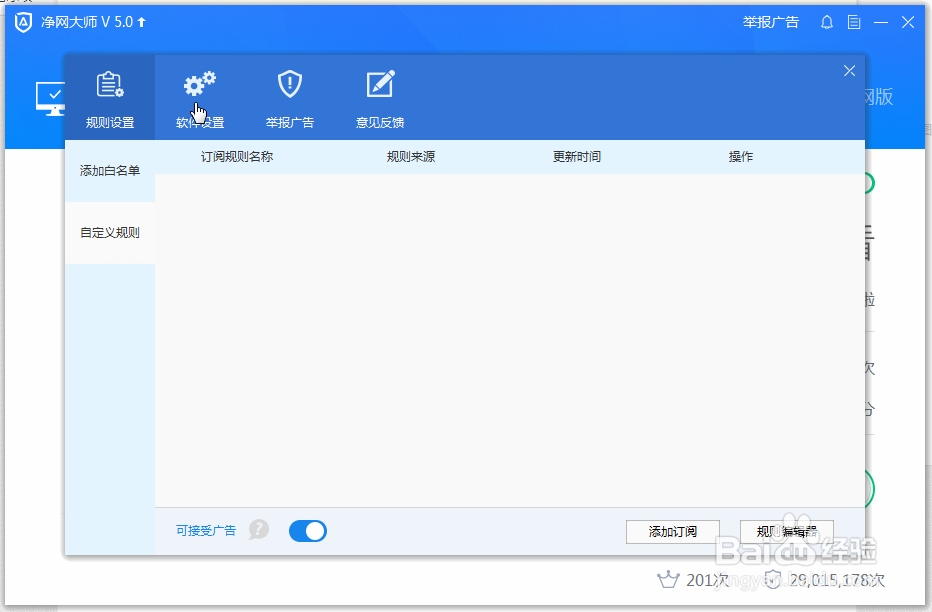Close the settings dialog
This screenshot has width=932, height=612.
coord(849,71)
